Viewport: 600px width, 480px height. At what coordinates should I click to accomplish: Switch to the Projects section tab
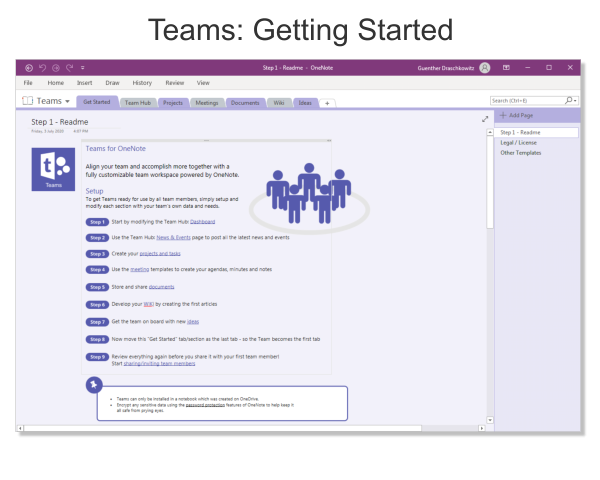click(x=173, y=103)
